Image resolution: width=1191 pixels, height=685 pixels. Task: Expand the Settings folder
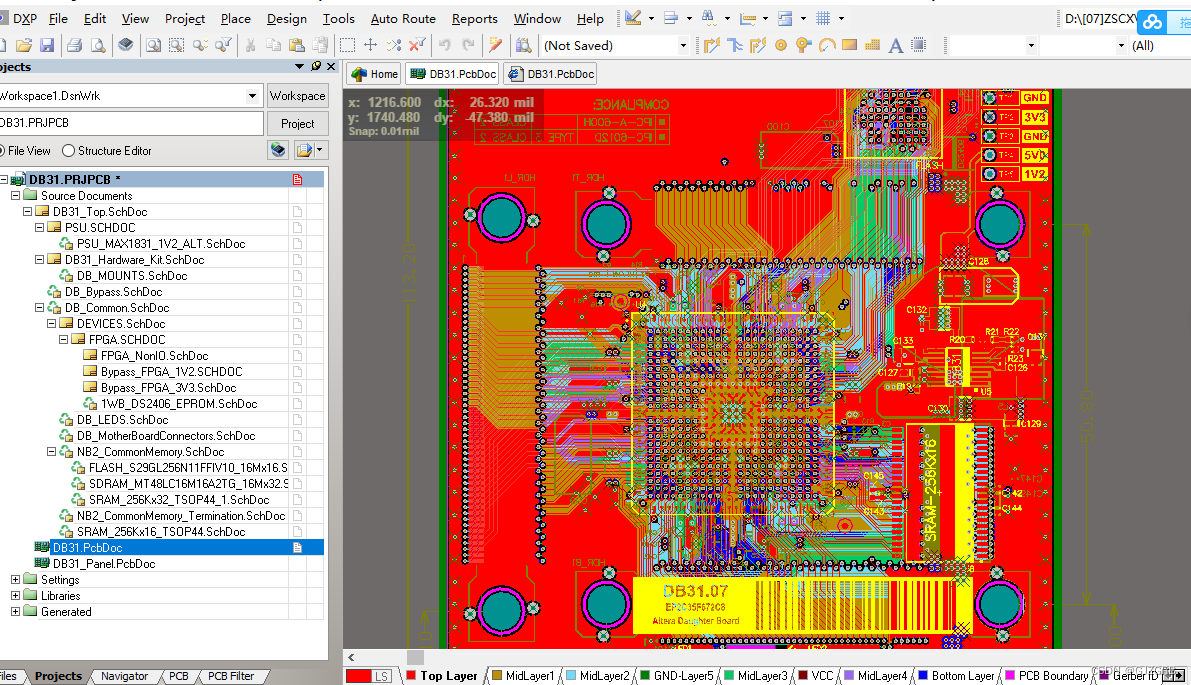tap(15, 579)
